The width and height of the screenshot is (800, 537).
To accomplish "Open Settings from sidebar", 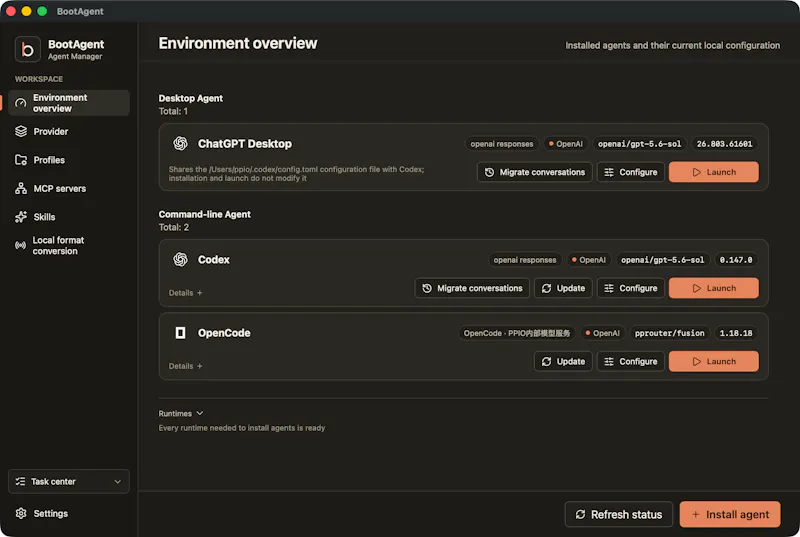I will (x=69, y=514).
